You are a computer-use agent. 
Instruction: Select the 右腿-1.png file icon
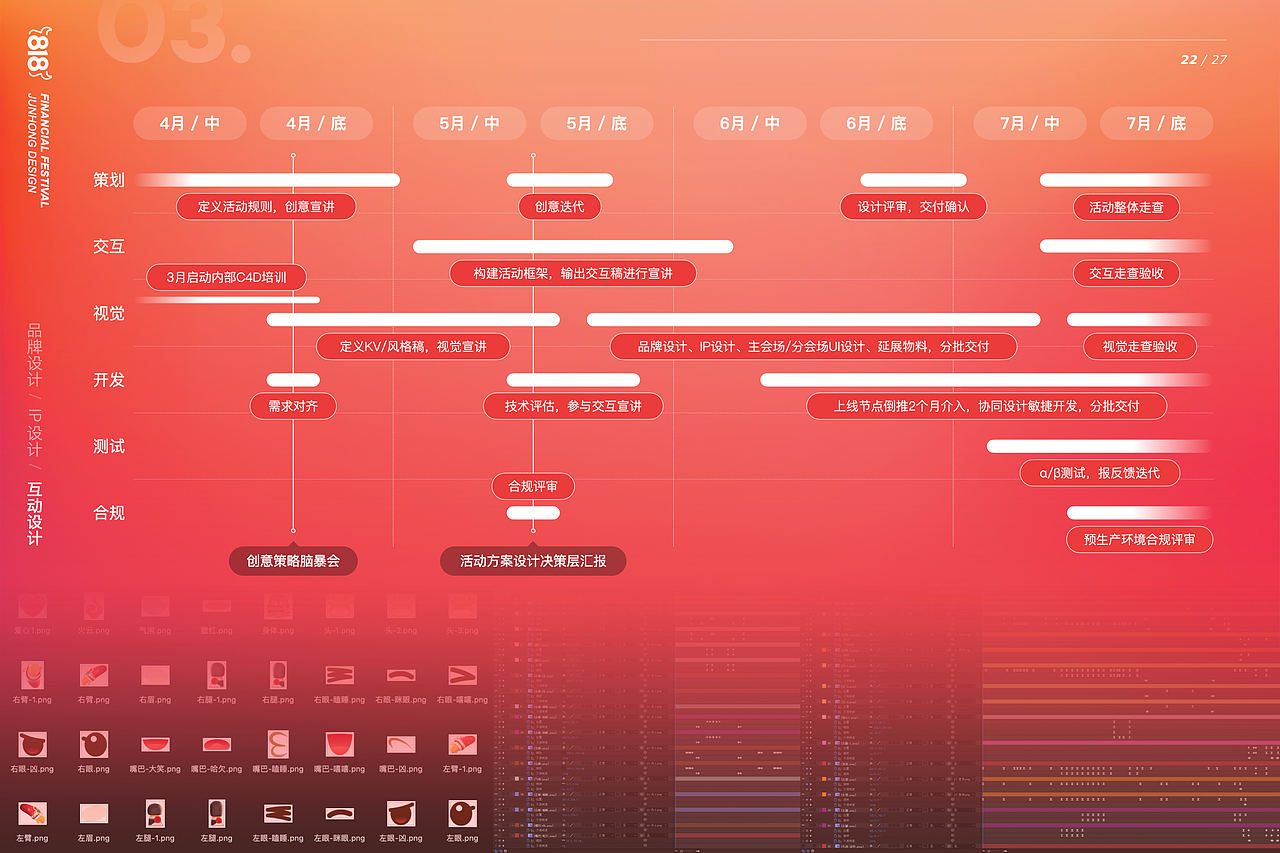point(217,675)
